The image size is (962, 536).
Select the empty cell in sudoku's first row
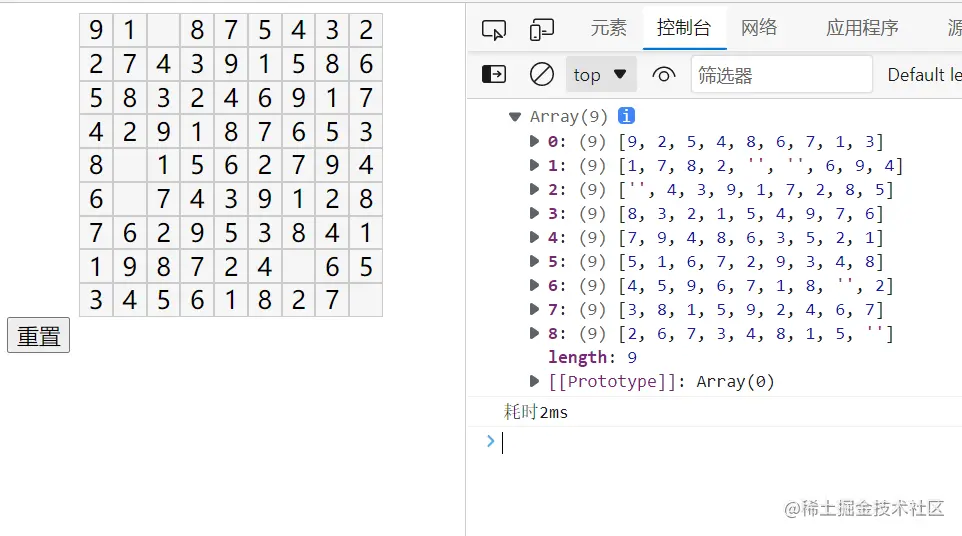coord(163,30)
